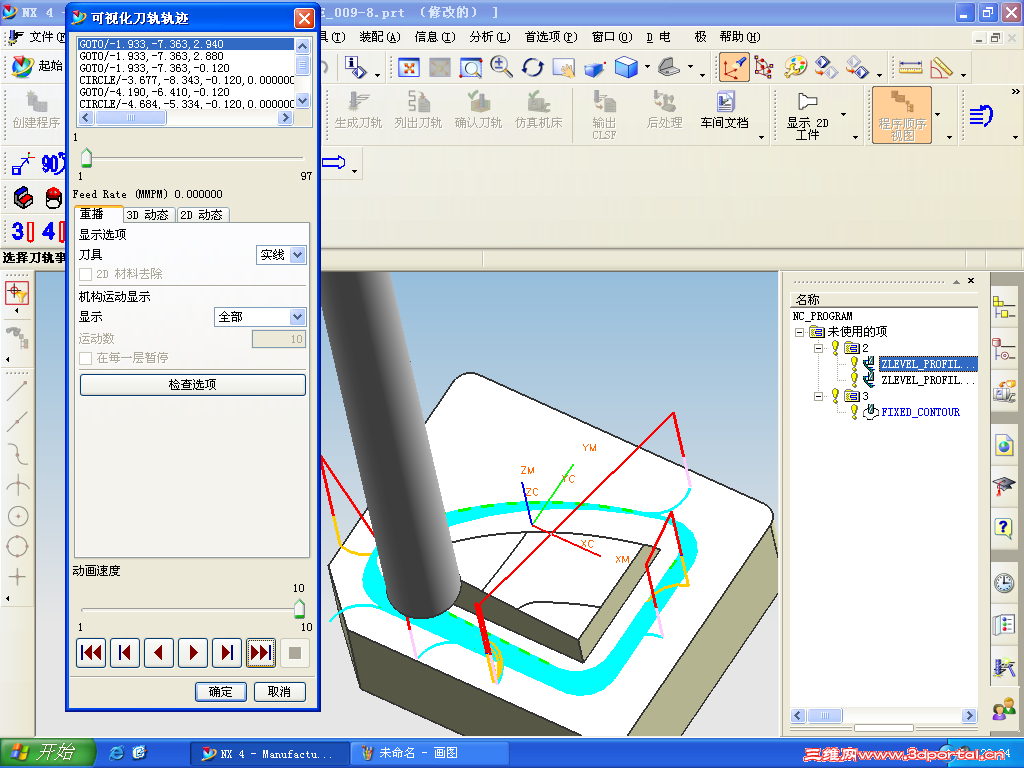Click the disabled motion count input field
This screenshot has height=768, width=1024.
[x=279, y=339]
